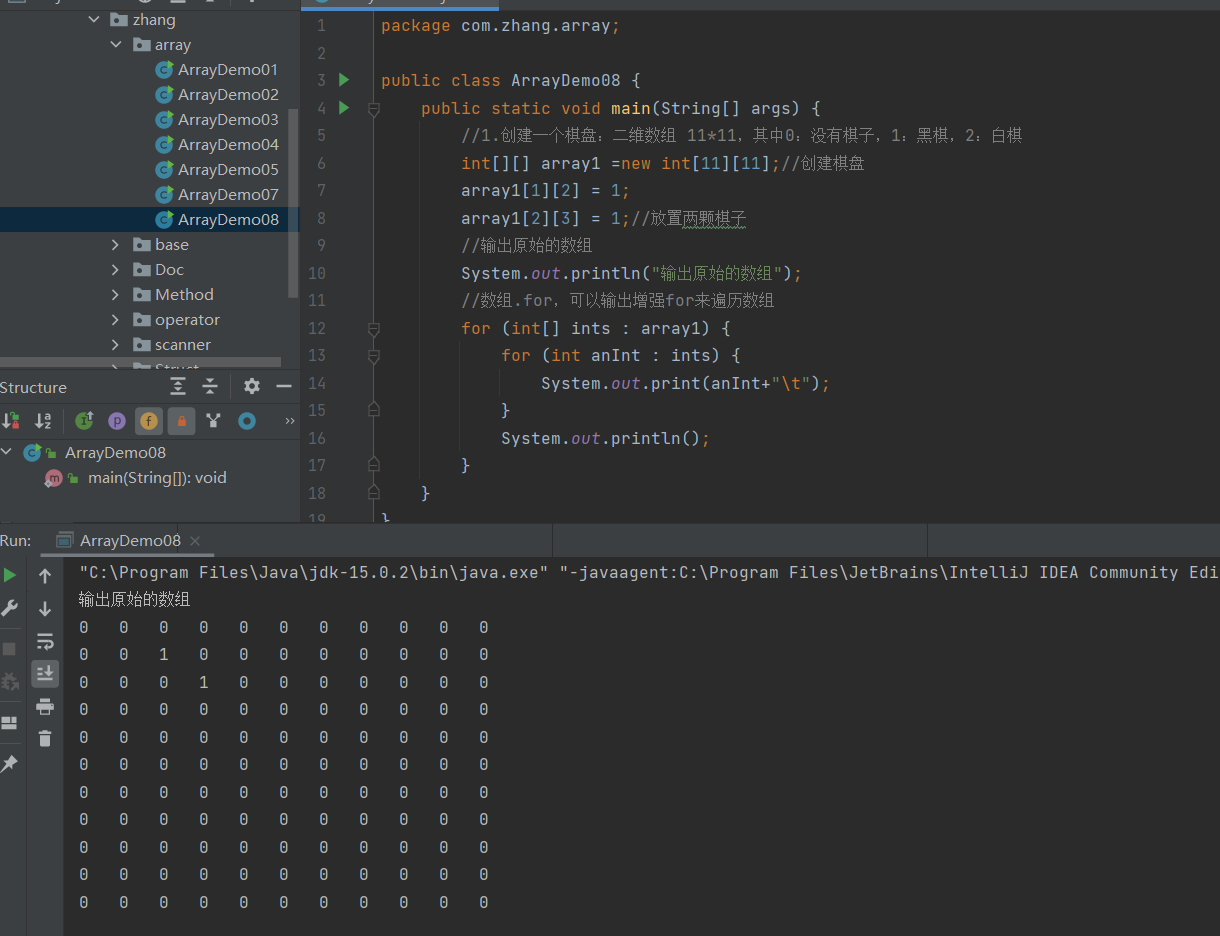Expand all nodes in the Structure panel
1220x936 pixels.
[178, 386]
